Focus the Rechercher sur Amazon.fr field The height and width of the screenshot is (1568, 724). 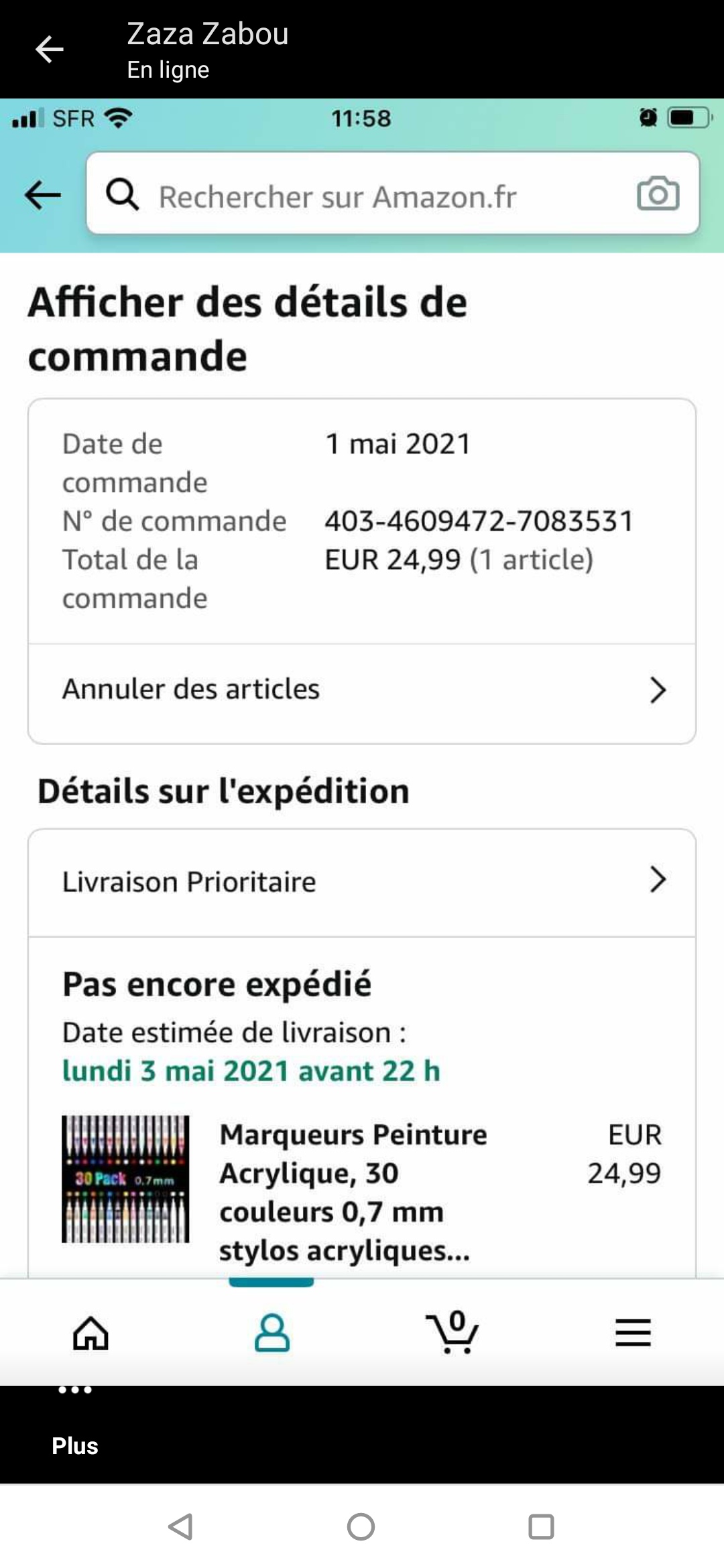point(393,194)
